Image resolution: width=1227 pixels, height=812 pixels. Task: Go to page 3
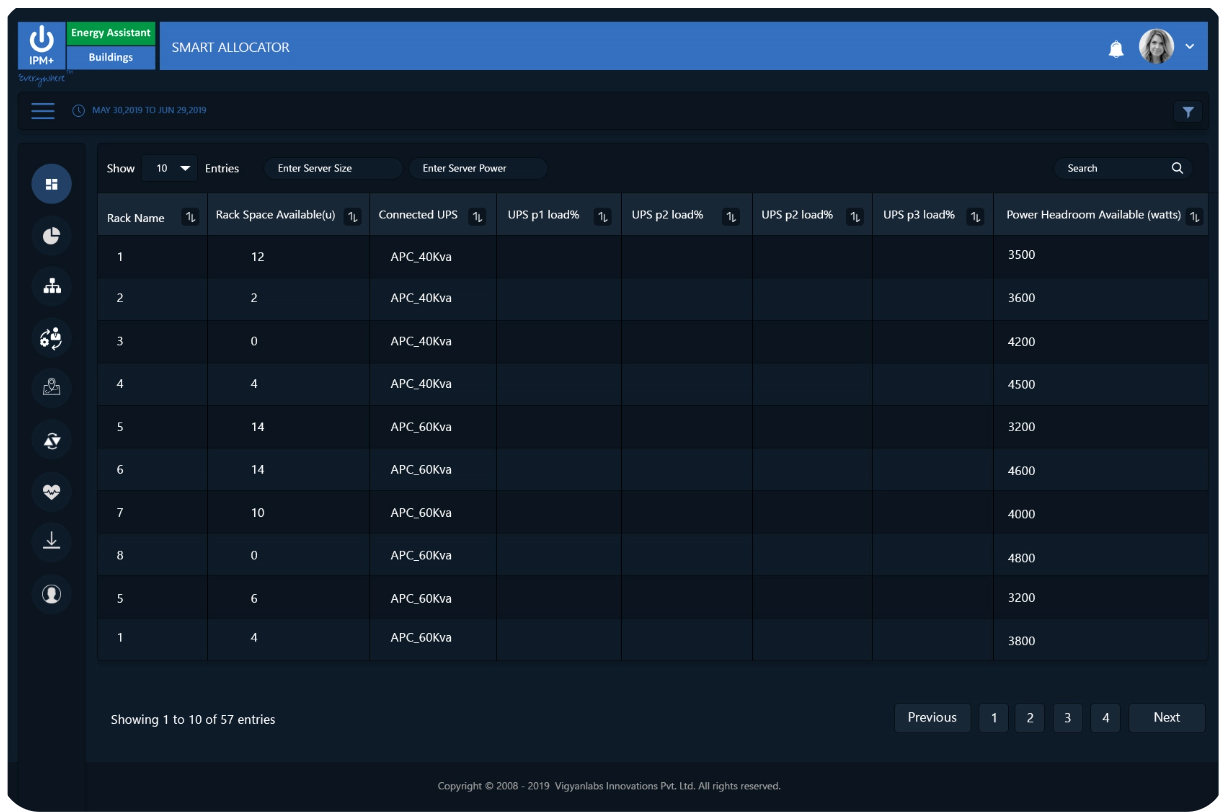(x=1068, y=718)
